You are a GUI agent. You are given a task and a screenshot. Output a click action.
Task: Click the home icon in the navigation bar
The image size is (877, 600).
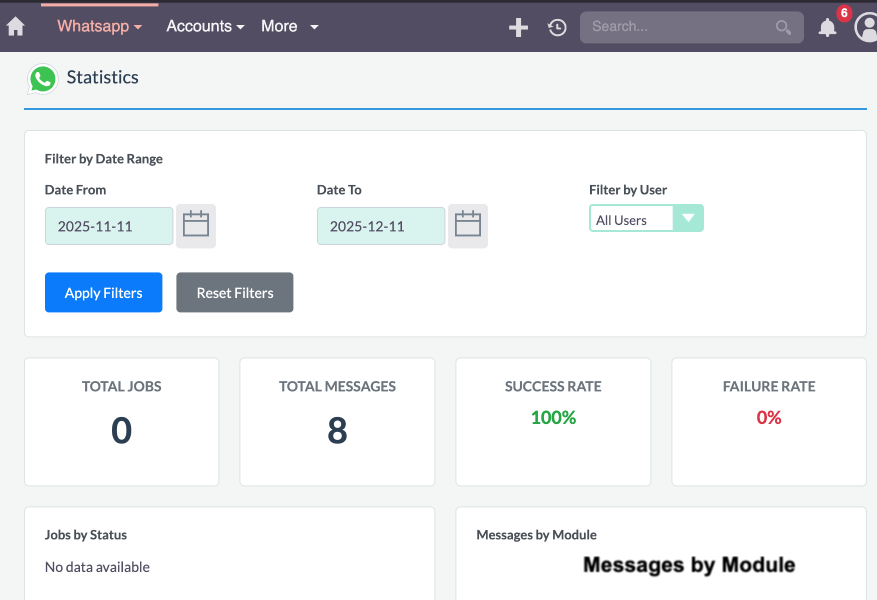(15, 26)
